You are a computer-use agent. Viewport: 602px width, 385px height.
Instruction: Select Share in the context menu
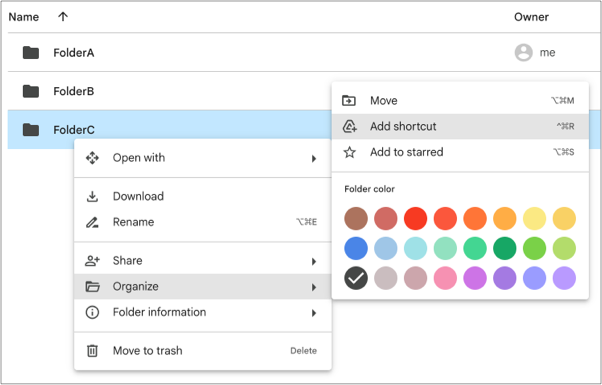click(203, 261)
